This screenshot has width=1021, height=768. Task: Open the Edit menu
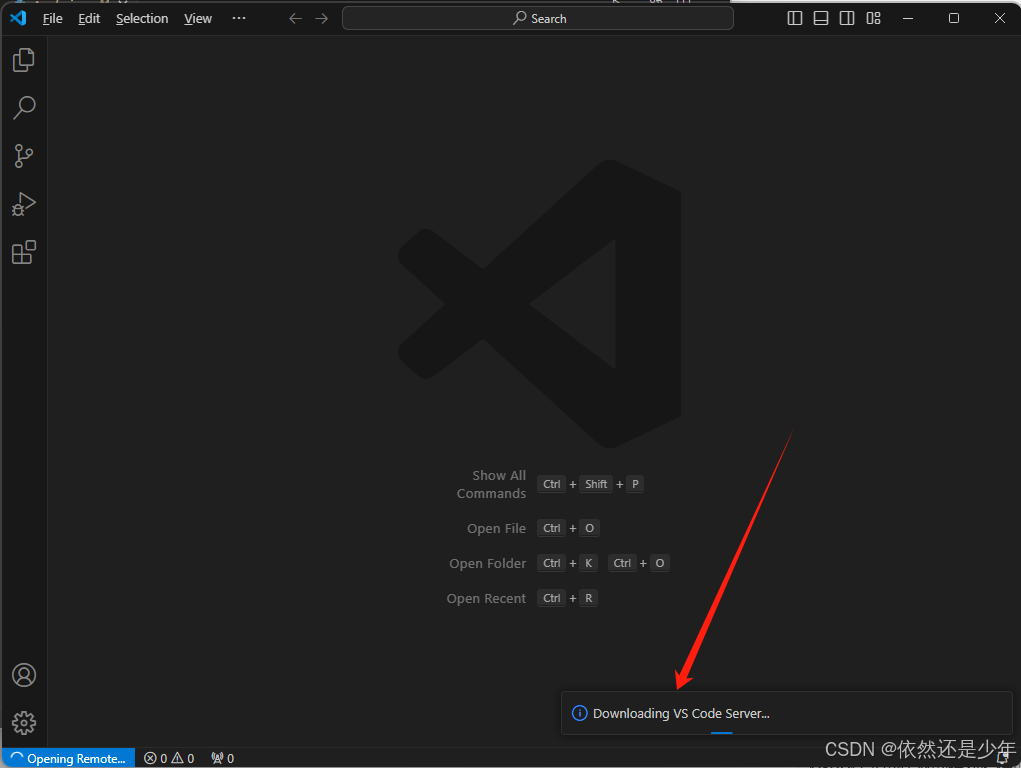89,18
